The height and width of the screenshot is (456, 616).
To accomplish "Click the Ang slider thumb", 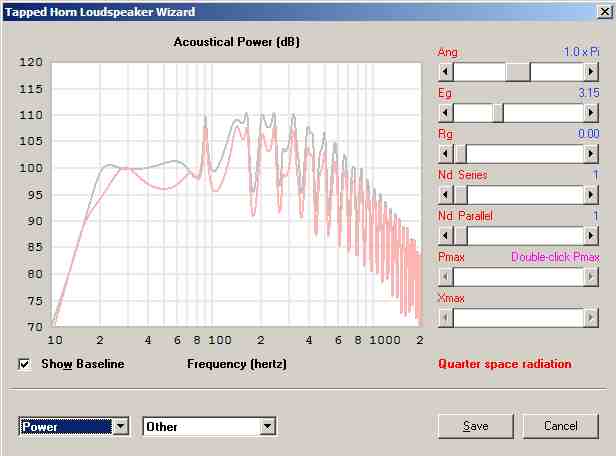I will (x=518, y=72).
